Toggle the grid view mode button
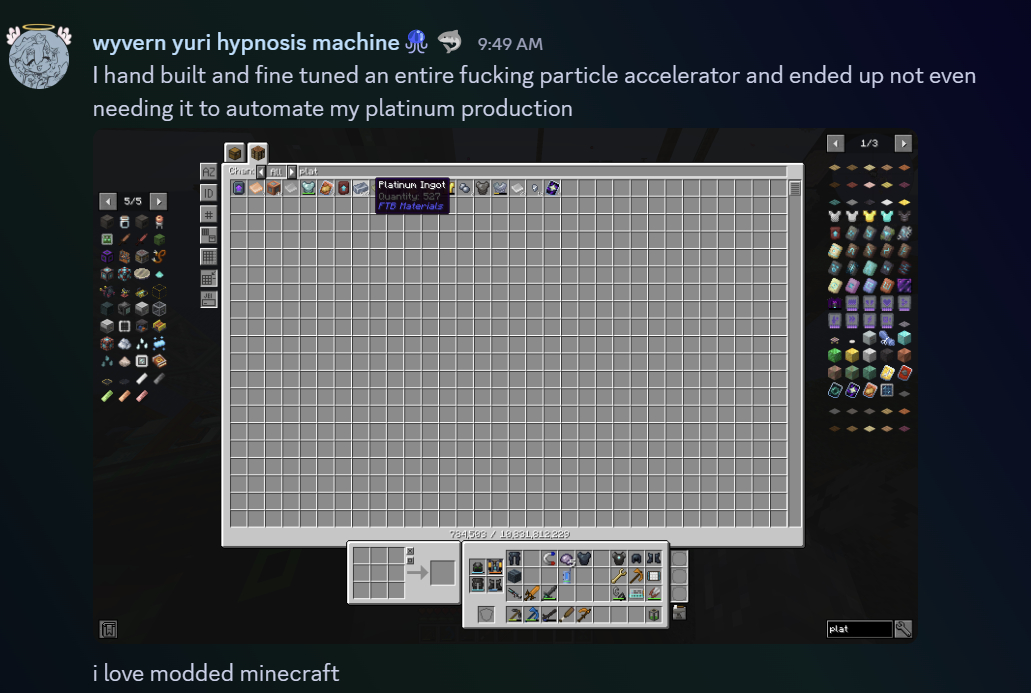 tap(208, 256)
